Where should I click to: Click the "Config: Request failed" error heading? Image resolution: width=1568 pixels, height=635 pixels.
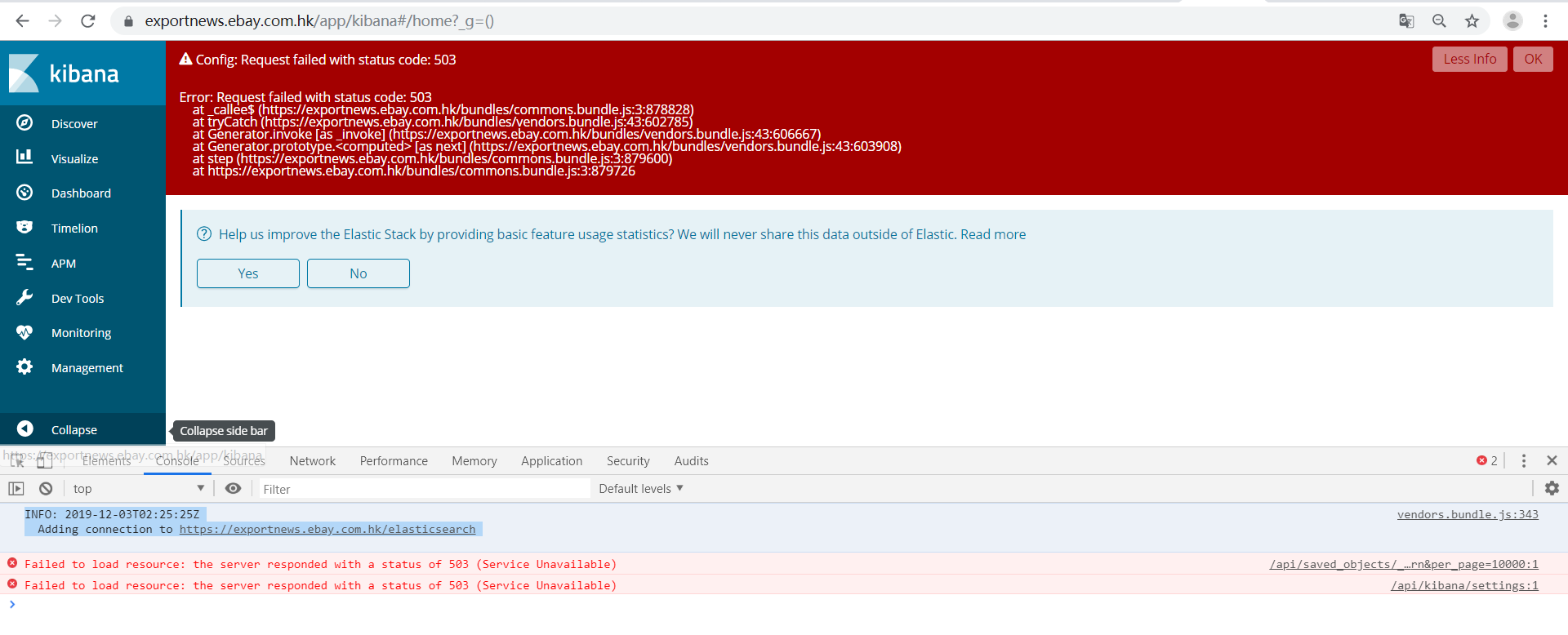(326, 60)
